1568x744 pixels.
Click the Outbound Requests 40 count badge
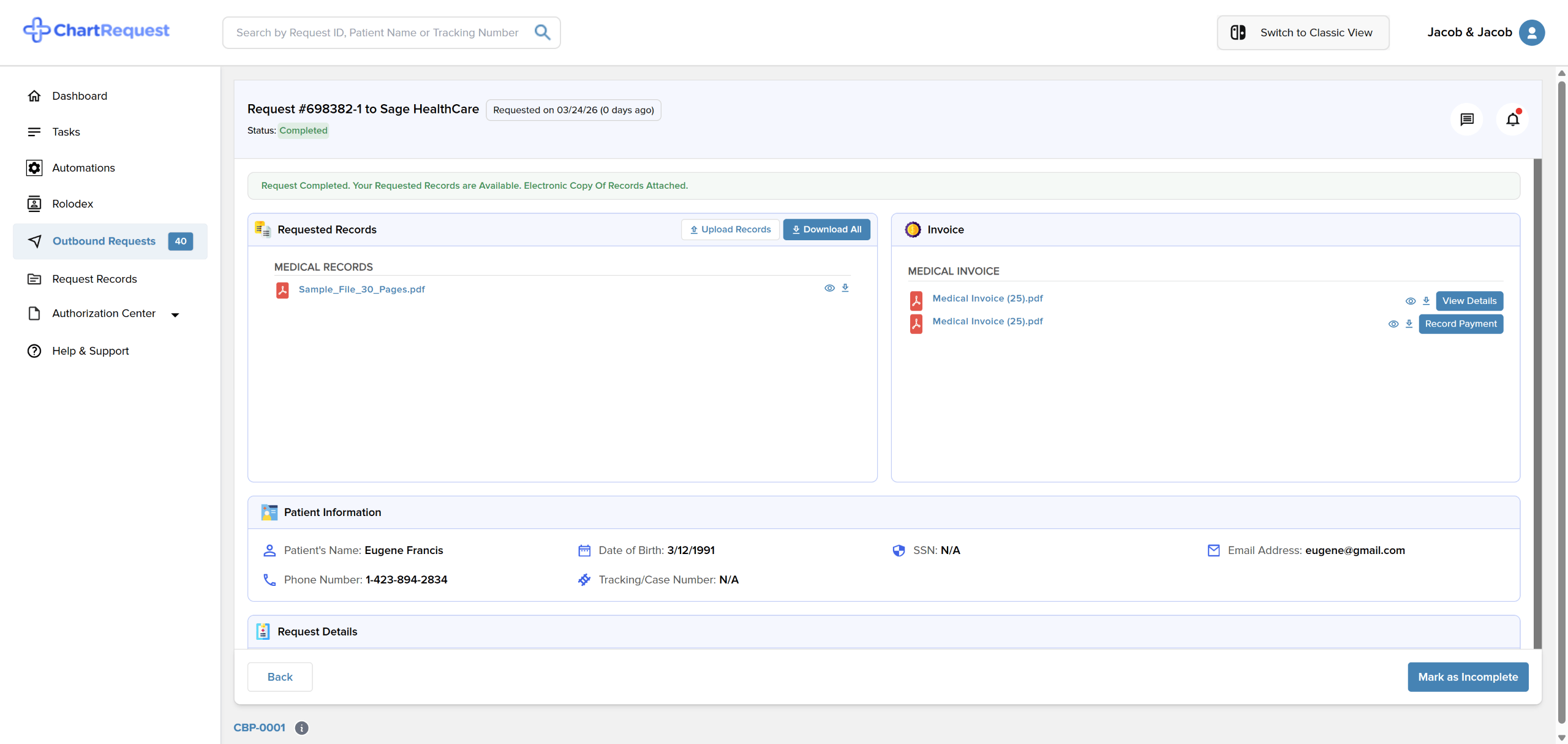click(x=181, y=241)
